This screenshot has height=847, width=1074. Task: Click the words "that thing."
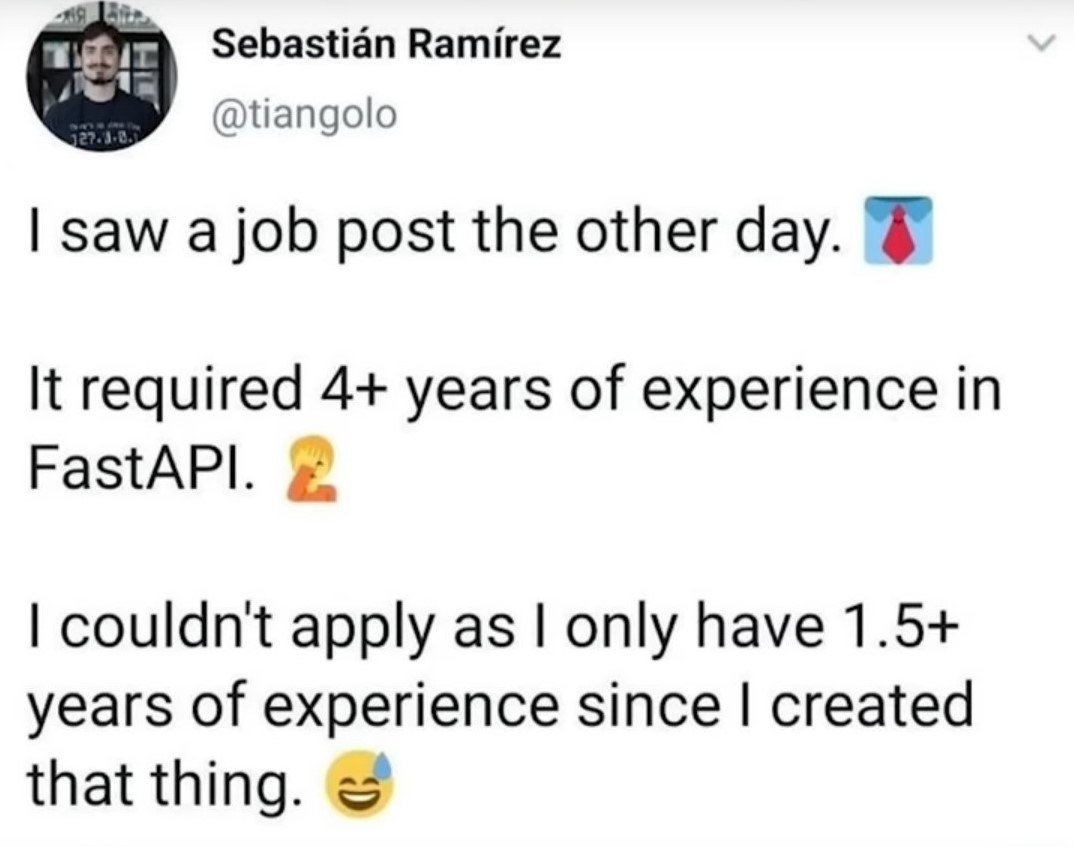coord(165,785)
